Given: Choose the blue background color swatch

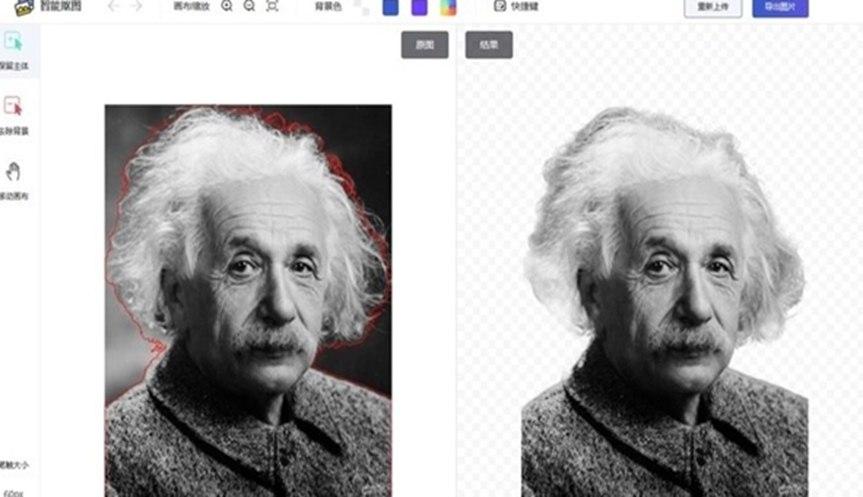Looking at the screenshot, I should [x=391, y=7].
